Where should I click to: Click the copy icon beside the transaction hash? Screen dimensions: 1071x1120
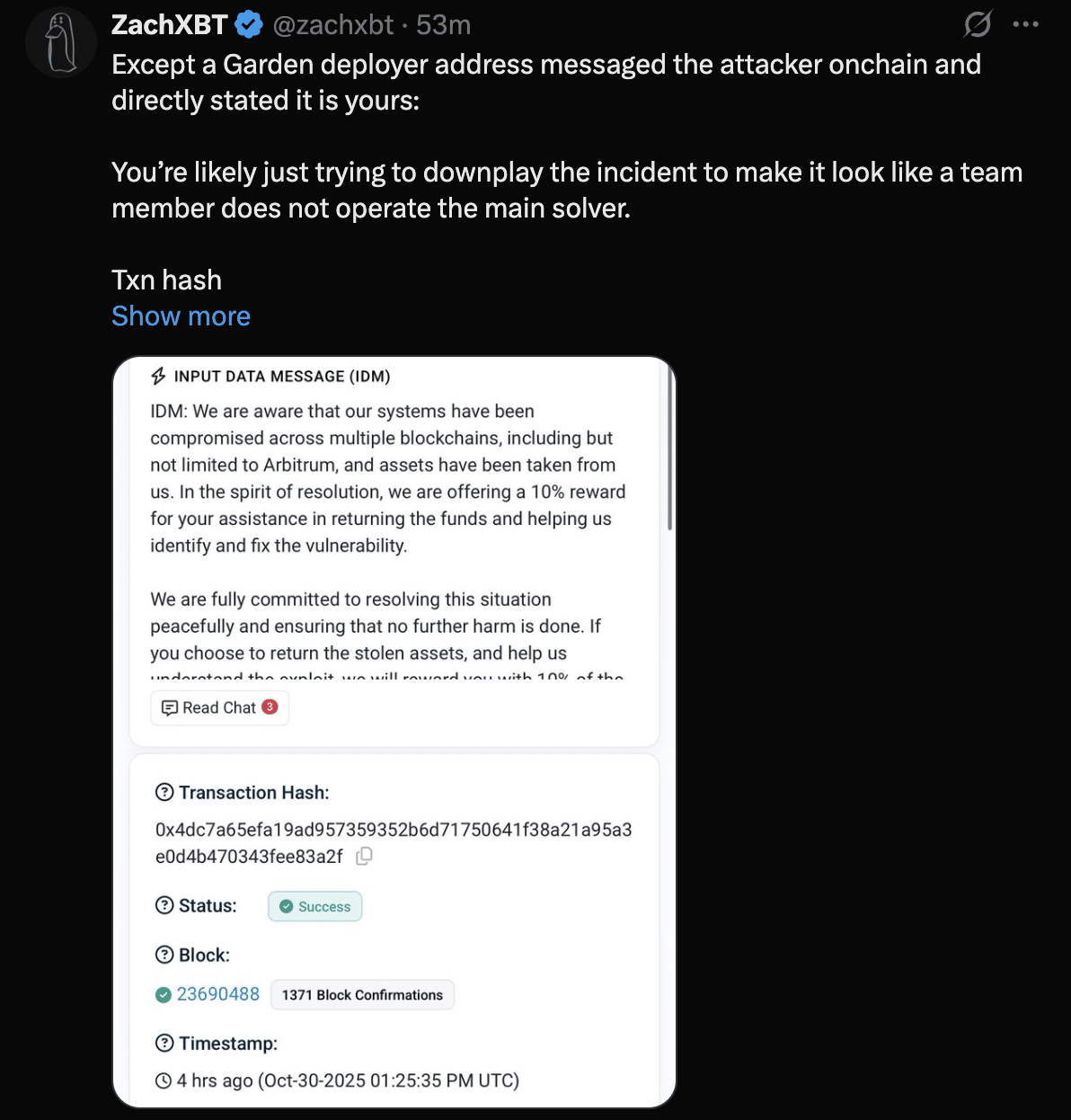click(x=363, y=857)
